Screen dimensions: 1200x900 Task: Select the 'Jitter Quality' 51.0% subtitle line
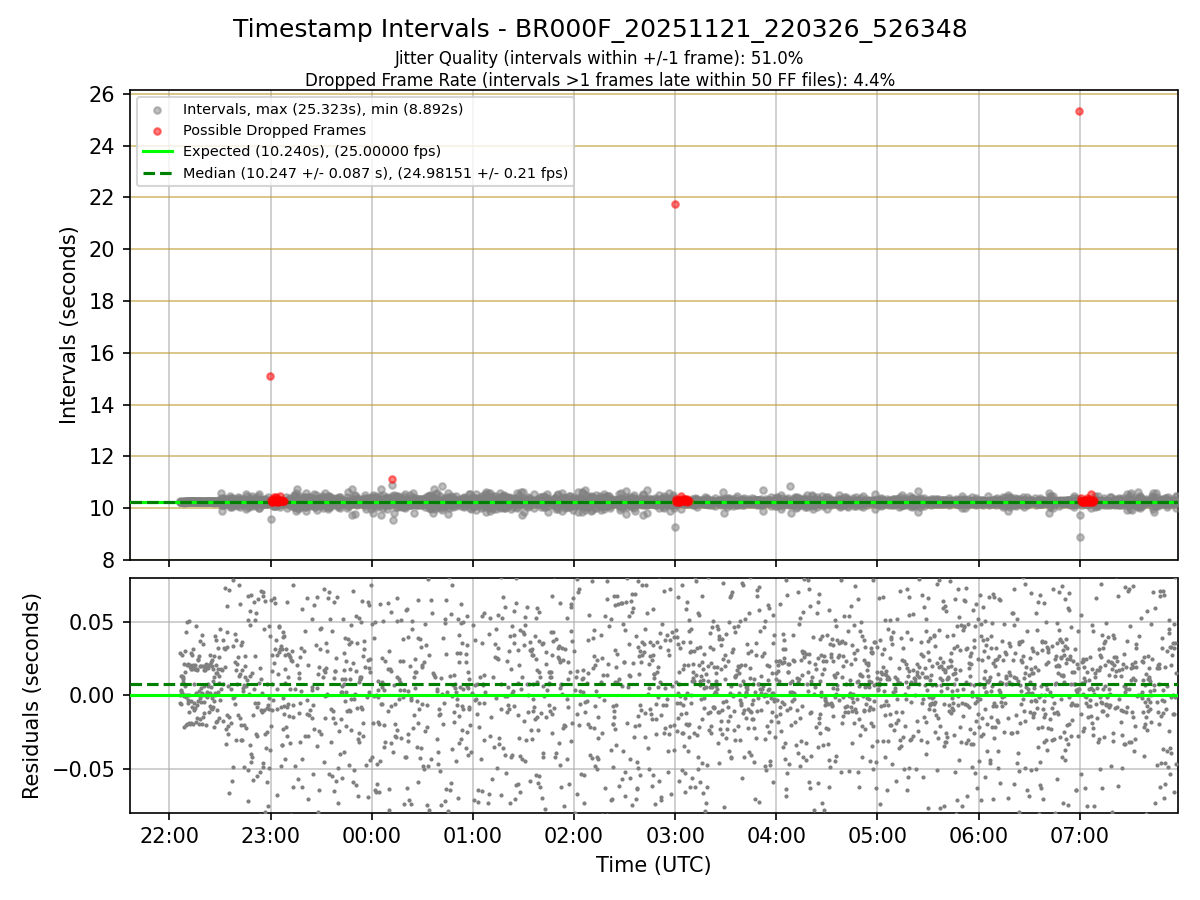click(599, 58)
